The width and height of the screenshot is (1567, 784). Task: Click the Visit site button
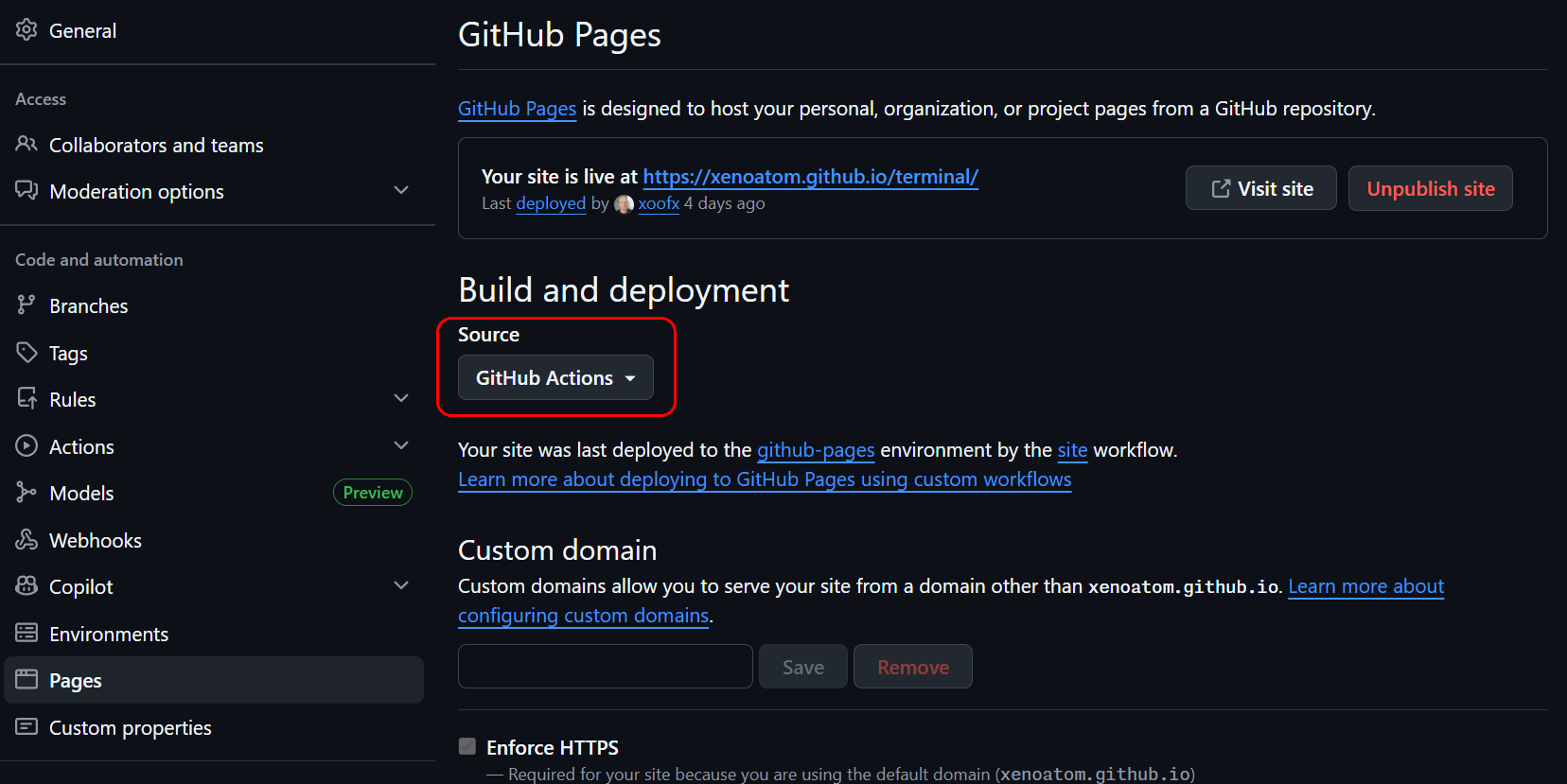(x=1260, y=188)
